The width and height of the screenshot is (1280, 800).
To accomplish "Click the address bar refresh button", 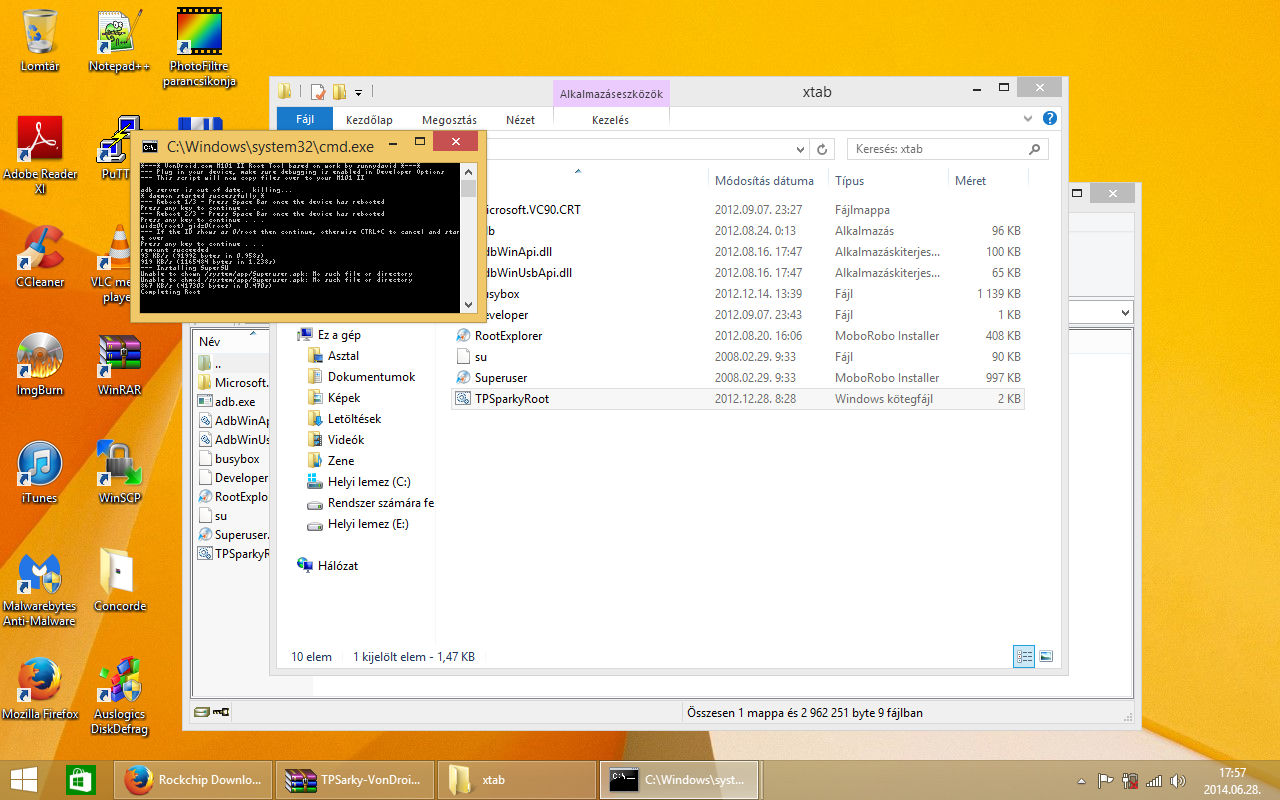I will [x=822, y=149].
